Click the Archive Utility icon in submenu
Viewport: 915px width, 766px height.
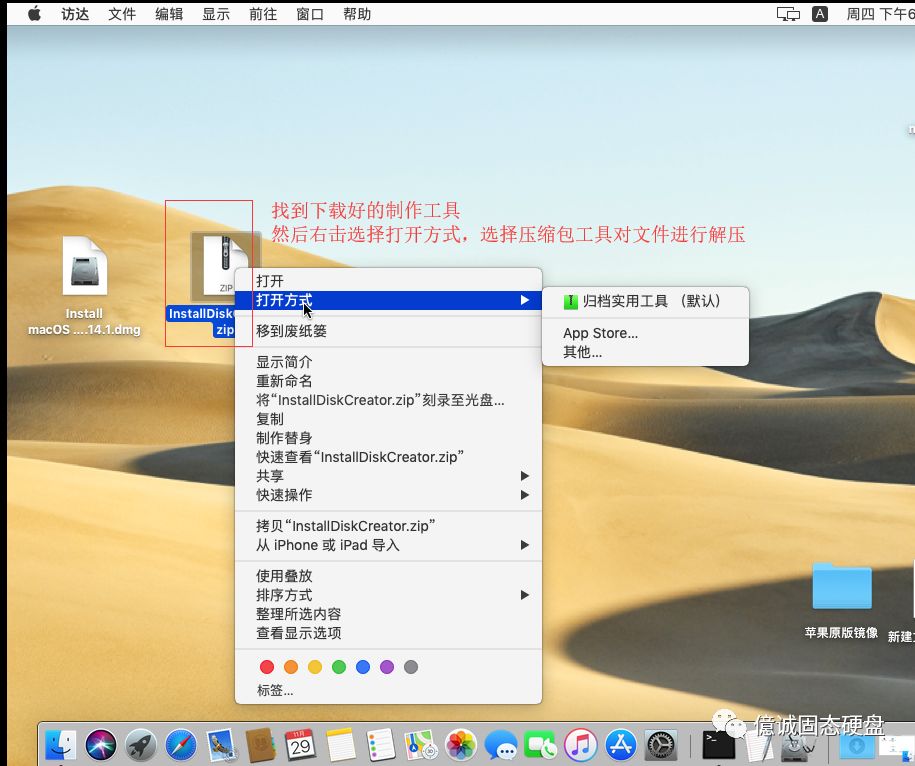[571, 301]
